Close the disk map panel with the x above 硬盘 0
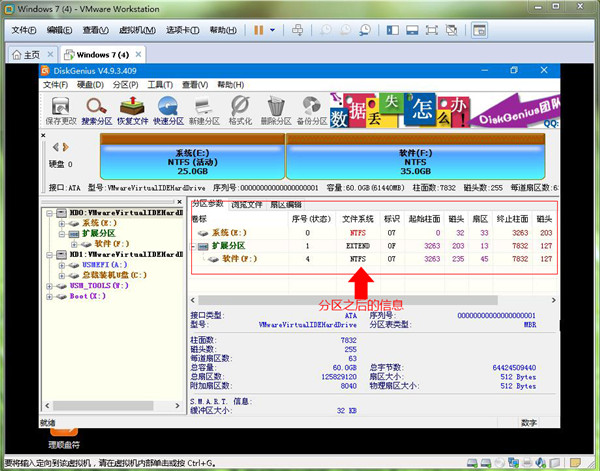Image resolution: width=600 pixels, height=471 pixels. [43, 135]
